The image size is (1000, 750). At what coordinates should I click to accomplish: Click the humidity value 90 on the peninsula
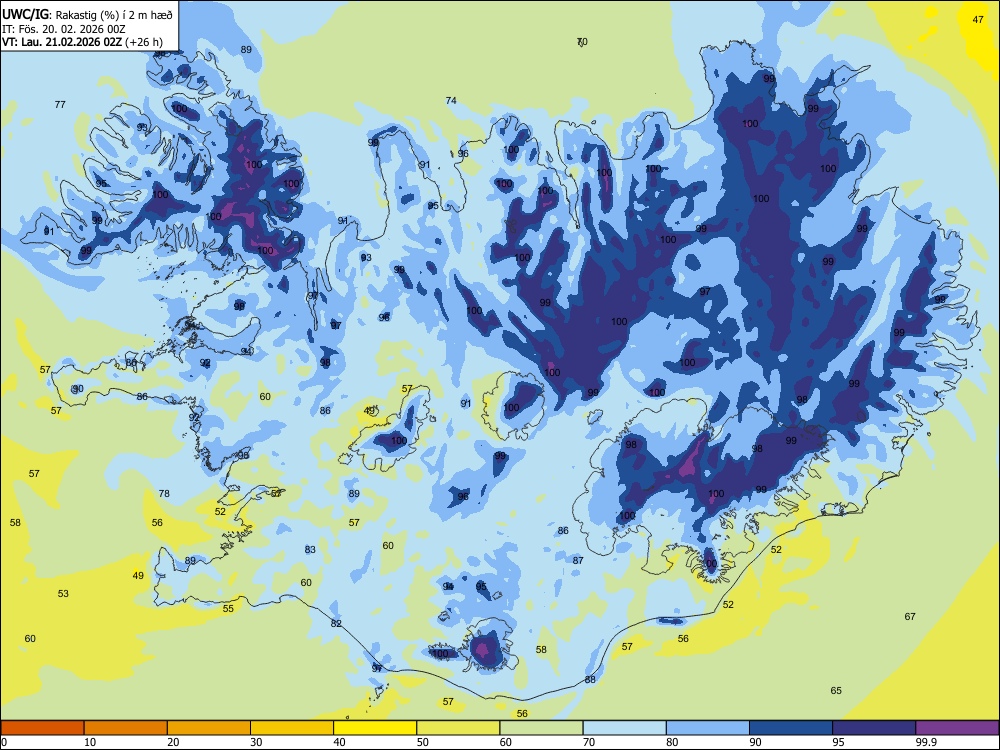(x=78, y=389)
